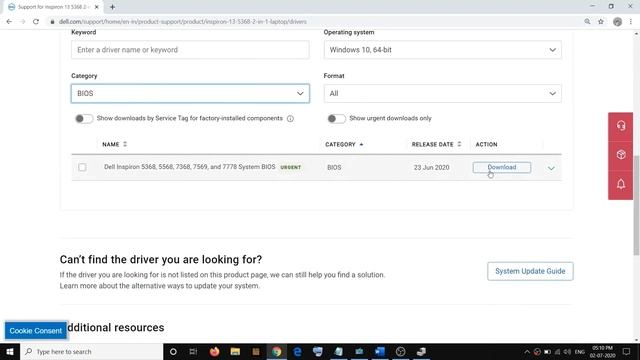Image resolution: width=640 pixels, height=360 pixels.
Task: Click the ENG language indicator
Action: click(x=580, y=352)
